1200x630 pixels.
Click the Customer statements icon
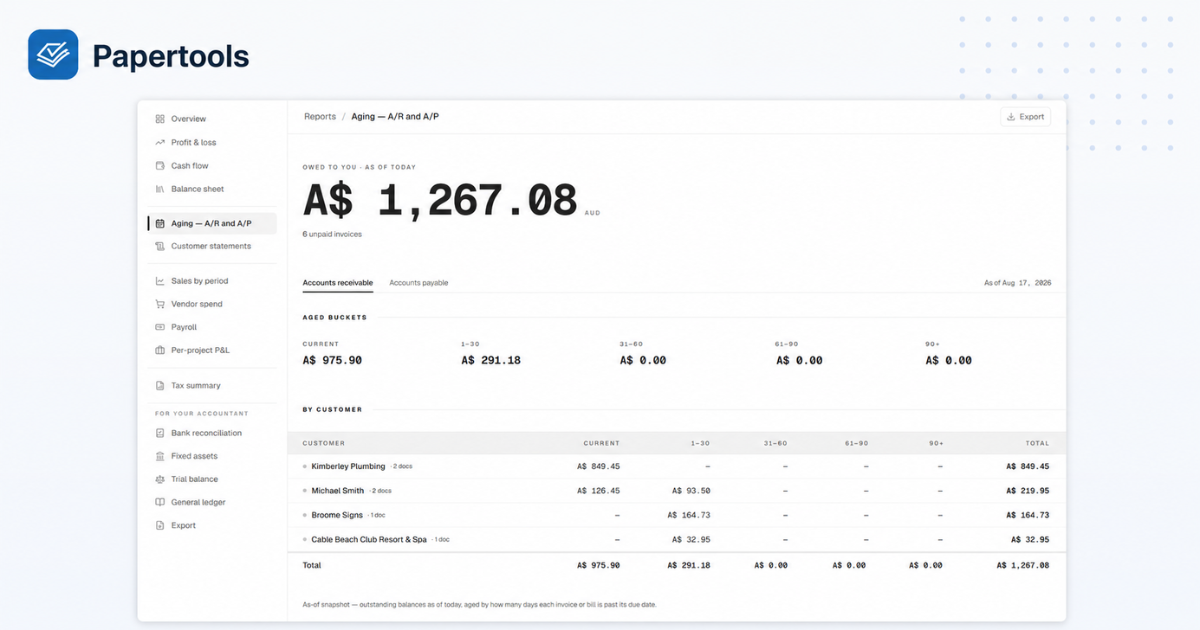click(x=160, y=246)
